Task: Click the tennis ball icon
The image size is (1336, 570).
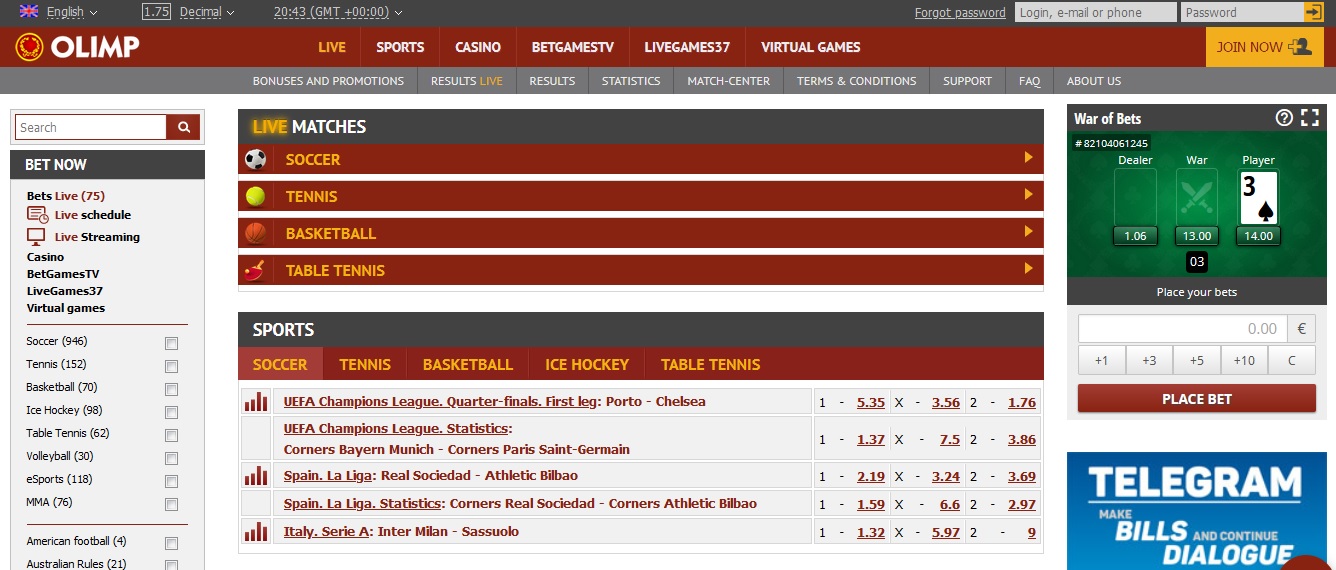Action: 256,196
